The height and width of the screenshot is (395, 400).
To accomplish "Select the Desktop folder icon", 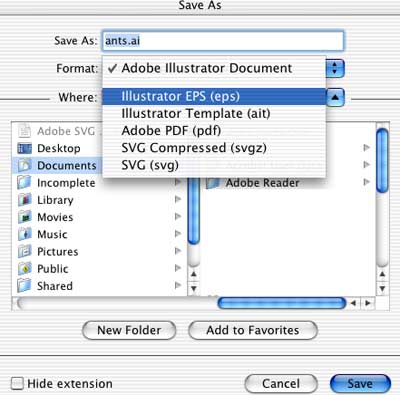I will point(25,148).
